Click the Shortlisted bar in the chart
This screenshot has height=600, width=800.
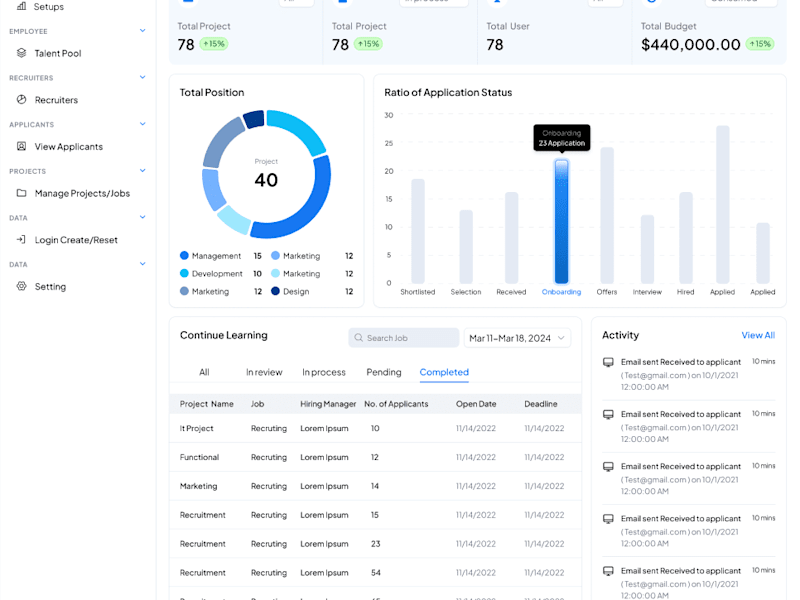(418, 231)
